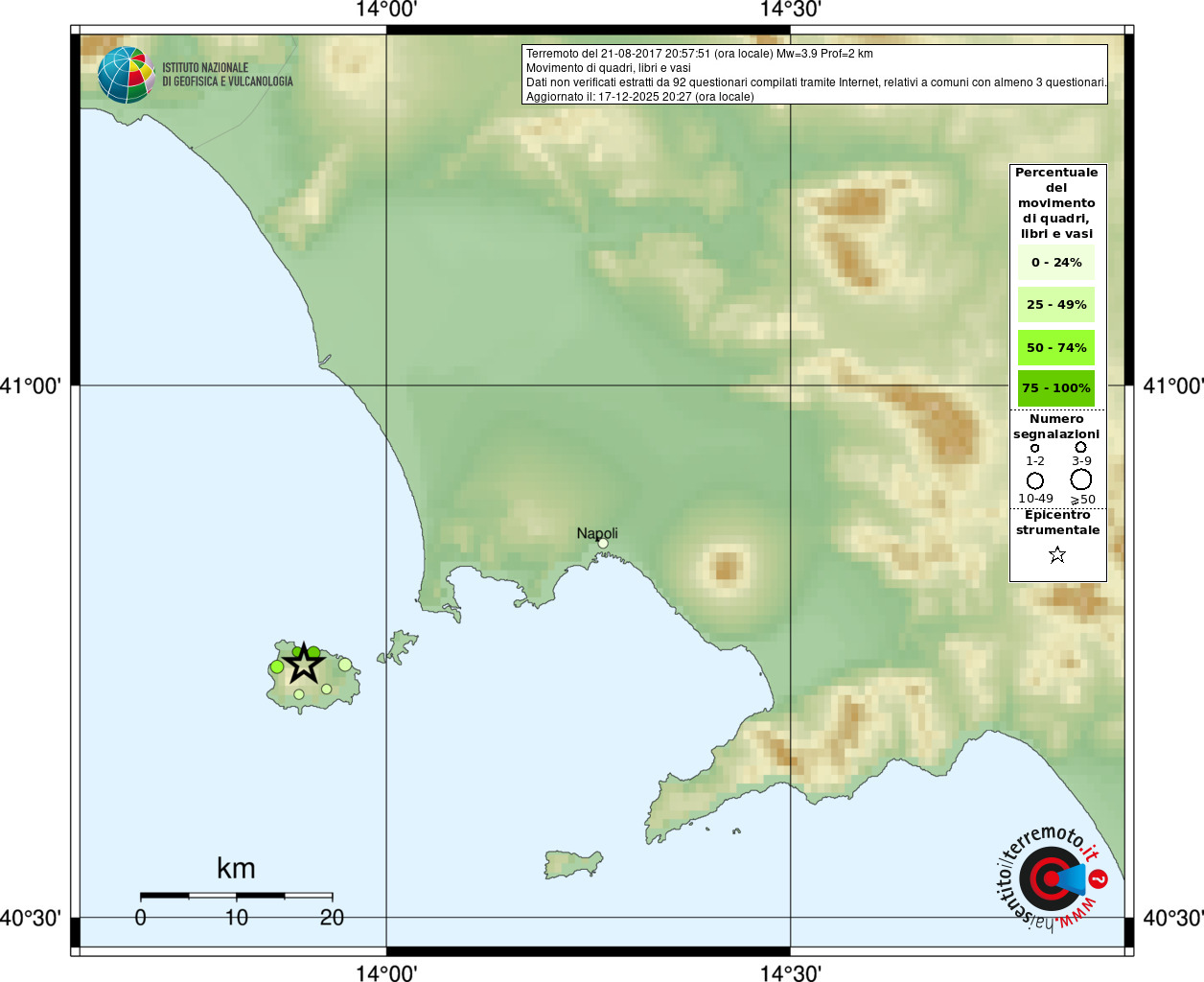Click the '10-49' label in the legend
Screen dimensions: 1204x982
[x=1035, y=499]
